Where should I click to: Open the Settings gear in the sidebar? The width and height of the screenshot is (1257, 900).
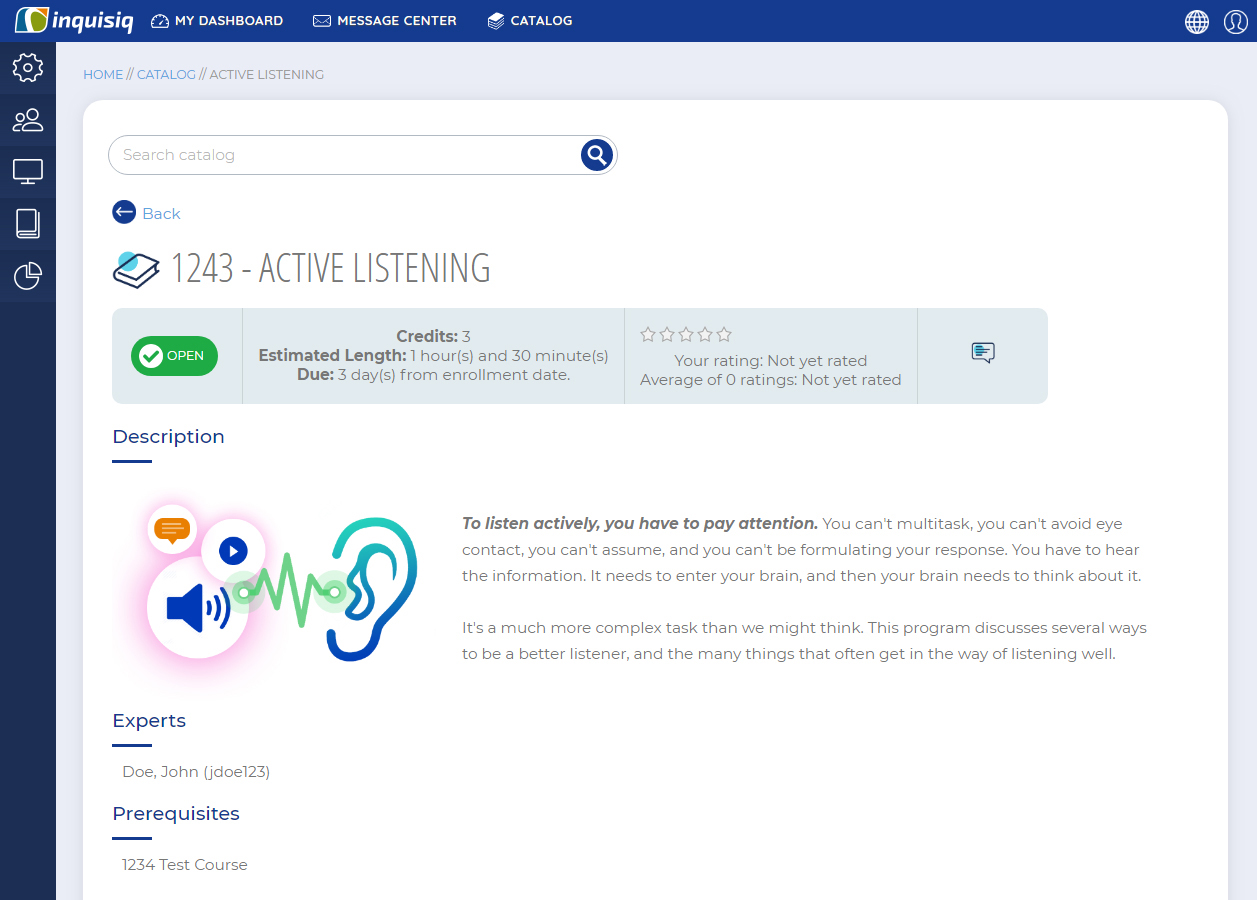[27, 68]
